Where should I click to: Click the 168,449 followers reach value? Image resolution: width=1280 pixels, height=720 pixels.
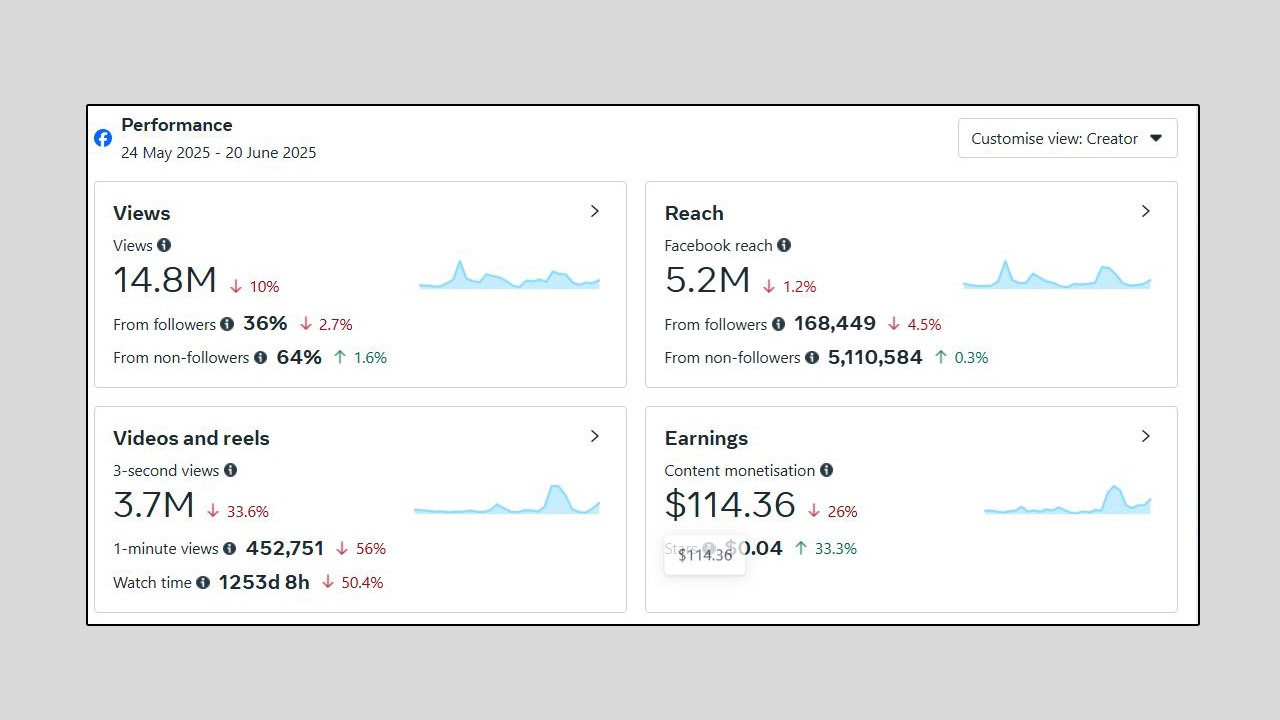835,324
